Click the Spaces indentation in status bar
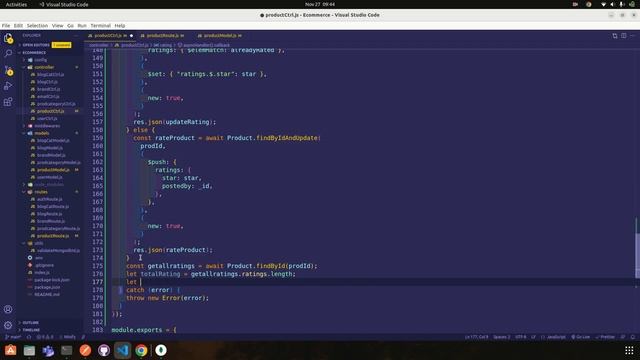 502,337
